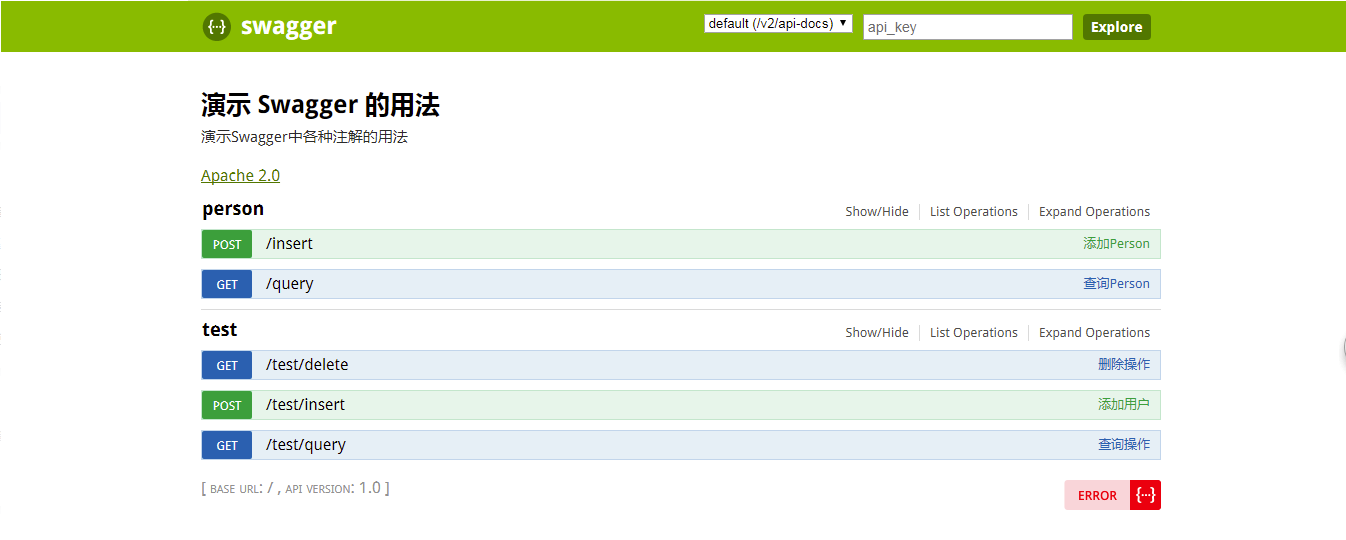Focus the api_key input field
This screenshot has height=540, width=1346.
tap(968, 27)
